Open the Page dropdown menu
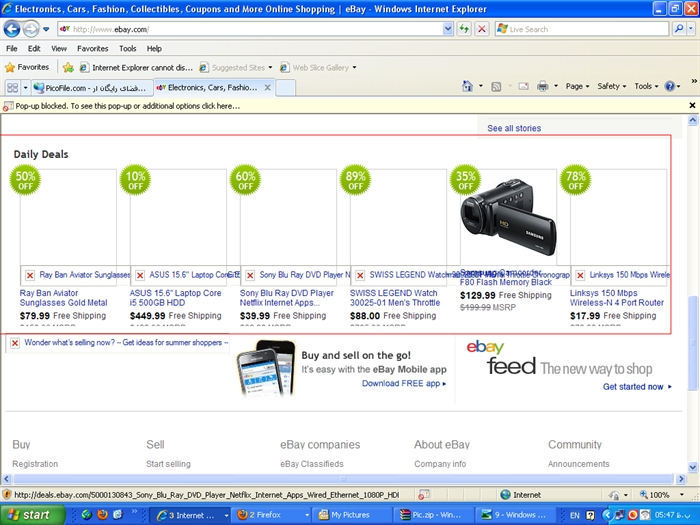The width and height of the screenshot is (700, 525). pos(577,87)
